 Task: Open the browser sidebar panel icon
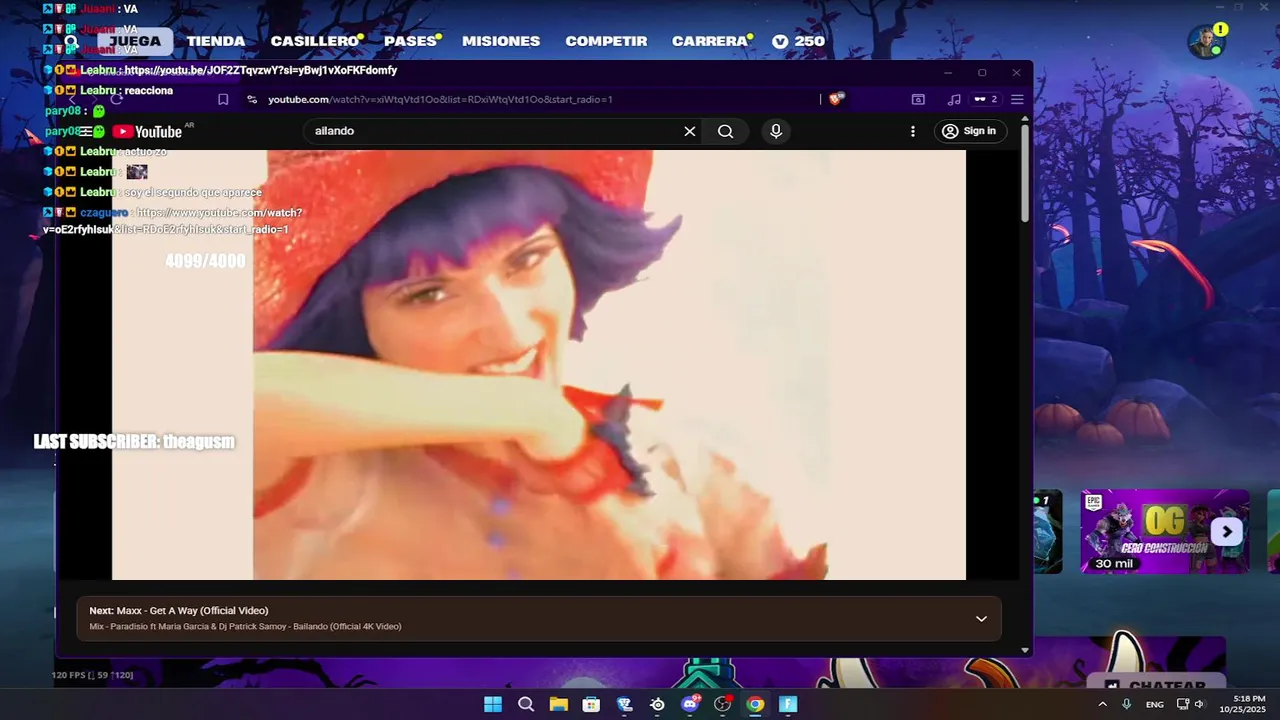918,99
